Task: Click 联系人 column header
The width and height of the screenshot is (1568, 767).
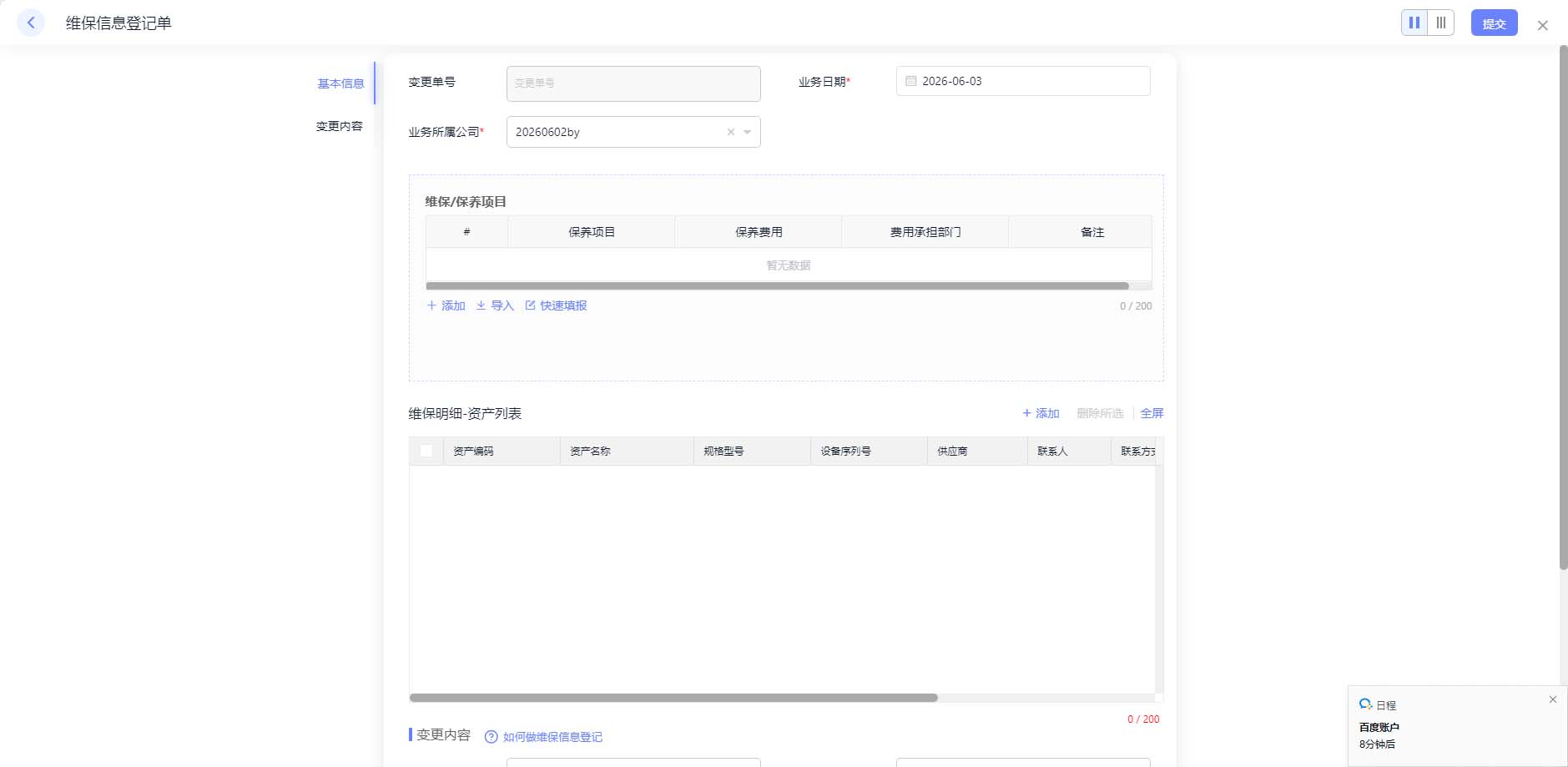Action: pos(1069,451)
